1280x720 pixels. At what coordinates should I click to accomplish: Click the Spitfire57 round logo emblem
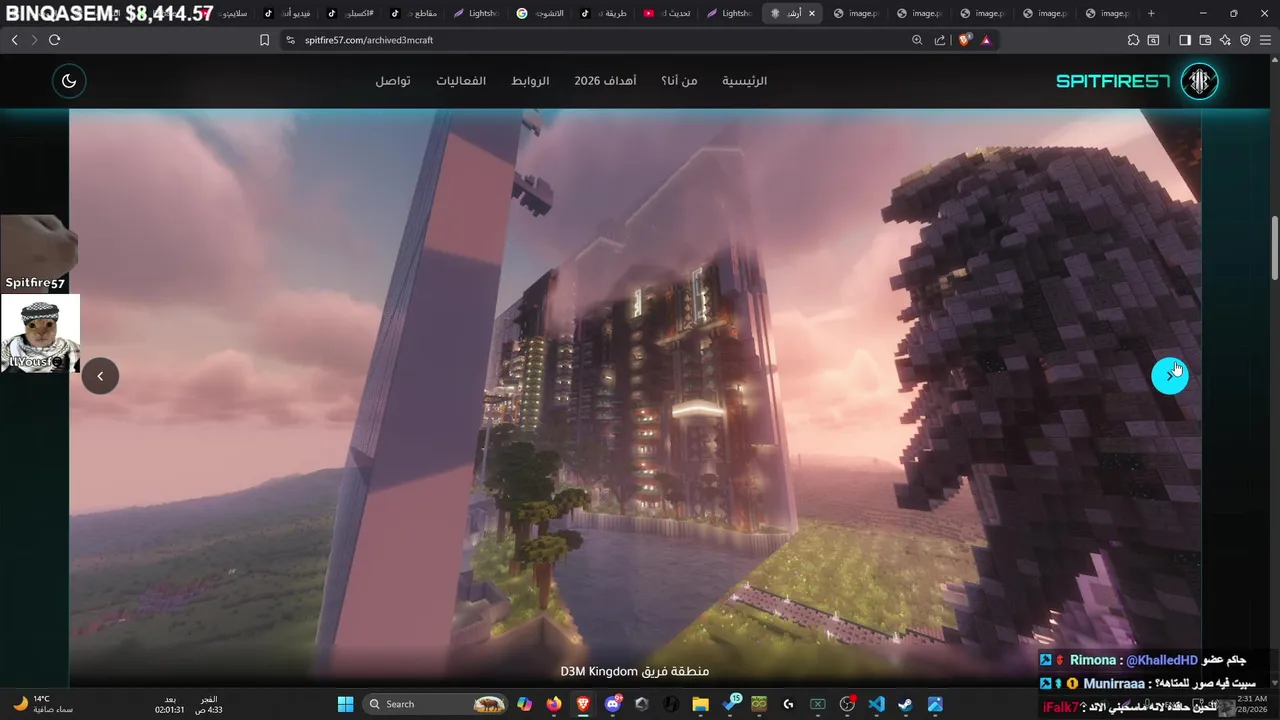1200,81
